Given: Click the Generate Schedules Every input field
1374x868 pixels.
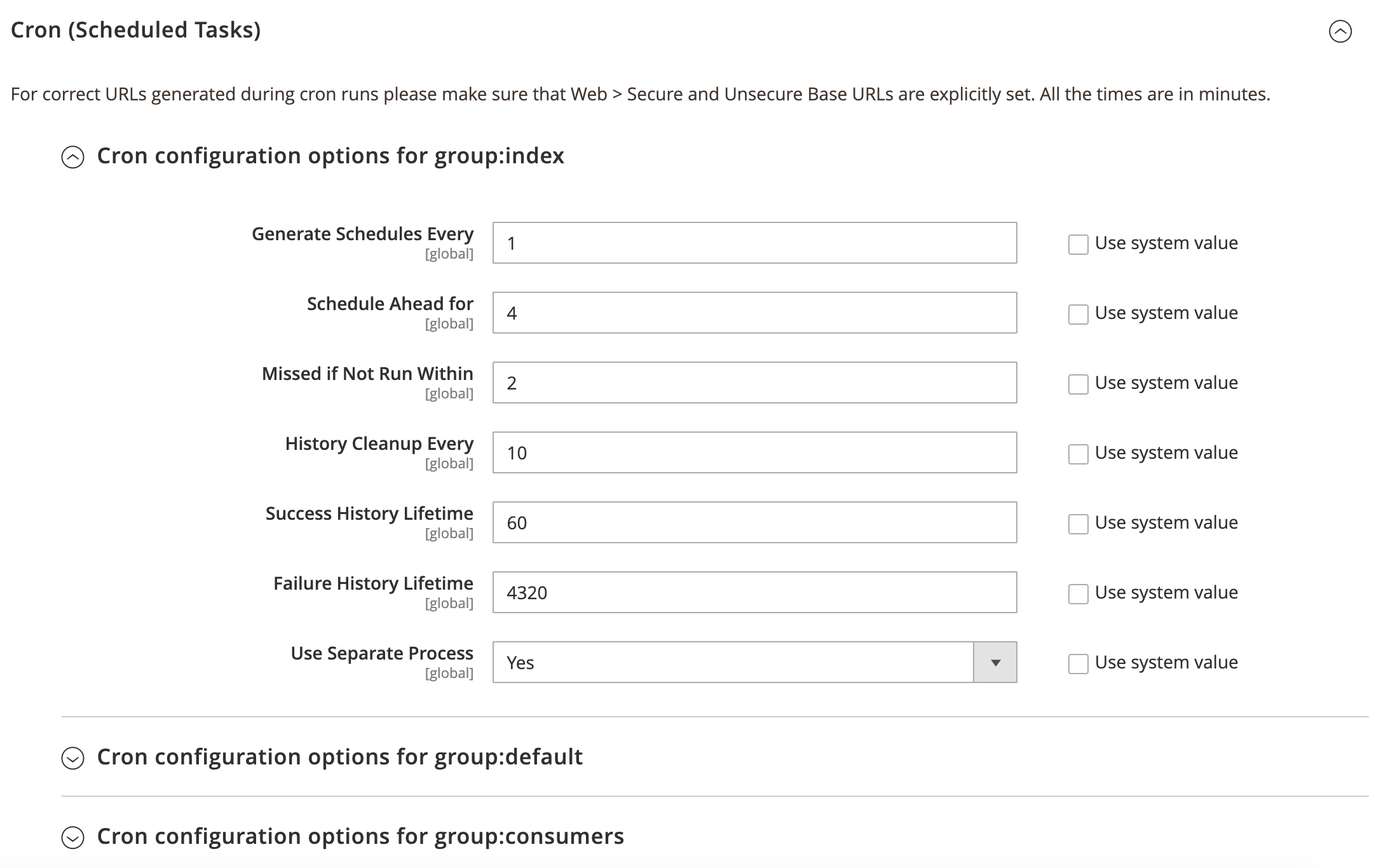Looking at the screenshot, I should (754, 243).
